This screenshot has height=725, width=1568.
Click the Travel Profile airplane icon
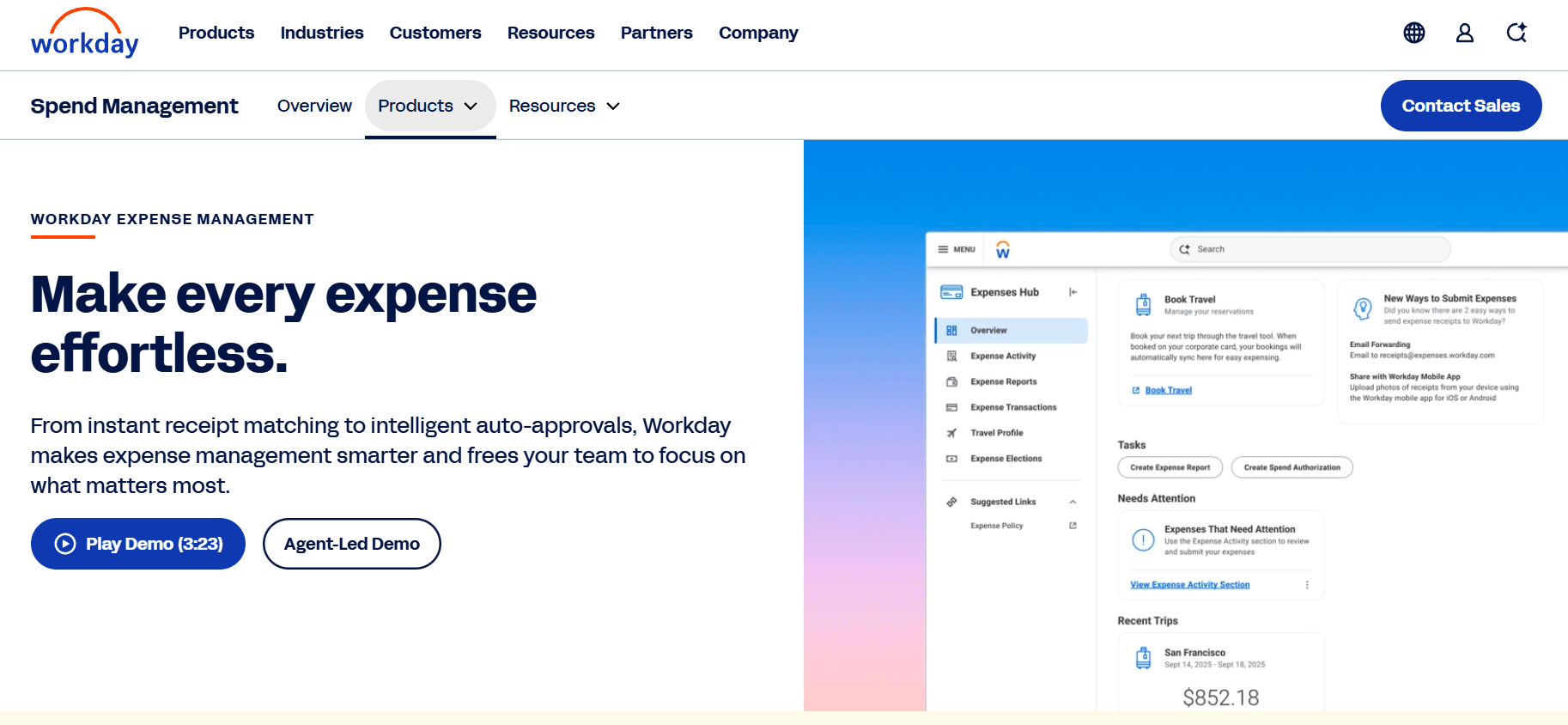[x=951, y=433]
